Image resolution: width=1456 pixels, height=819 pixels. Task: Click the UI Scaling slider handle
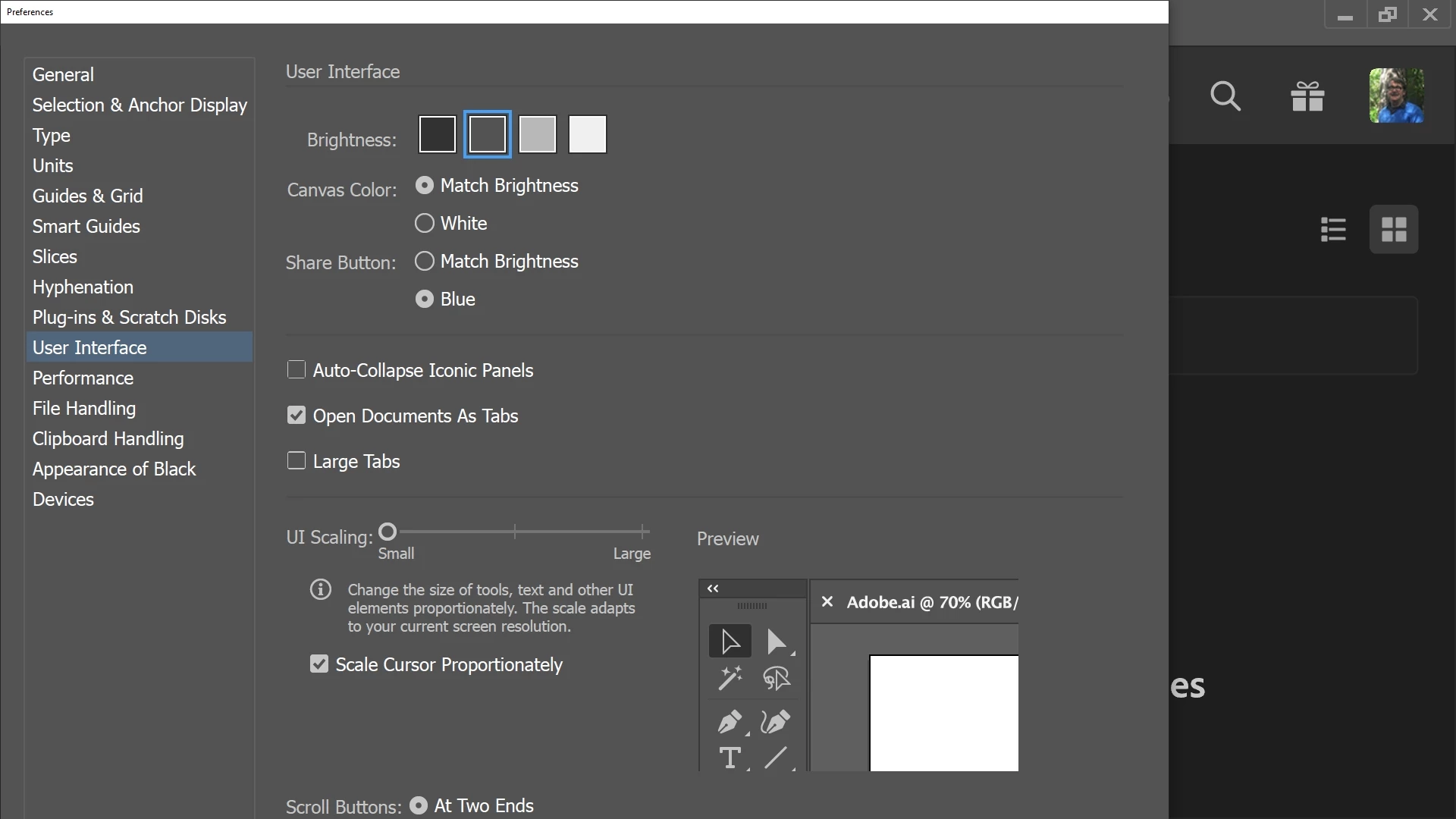388,532
